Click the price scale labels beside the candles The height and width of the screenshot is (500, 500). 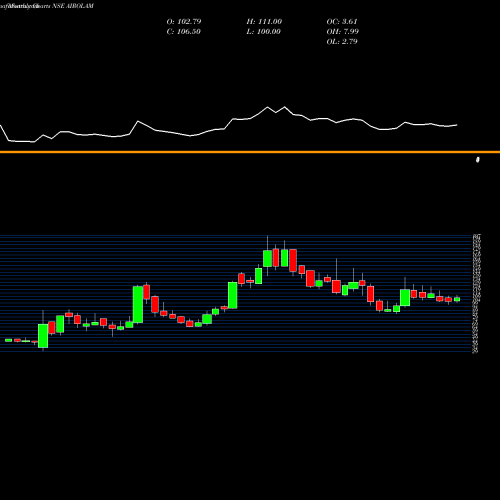tap(477, 294)
